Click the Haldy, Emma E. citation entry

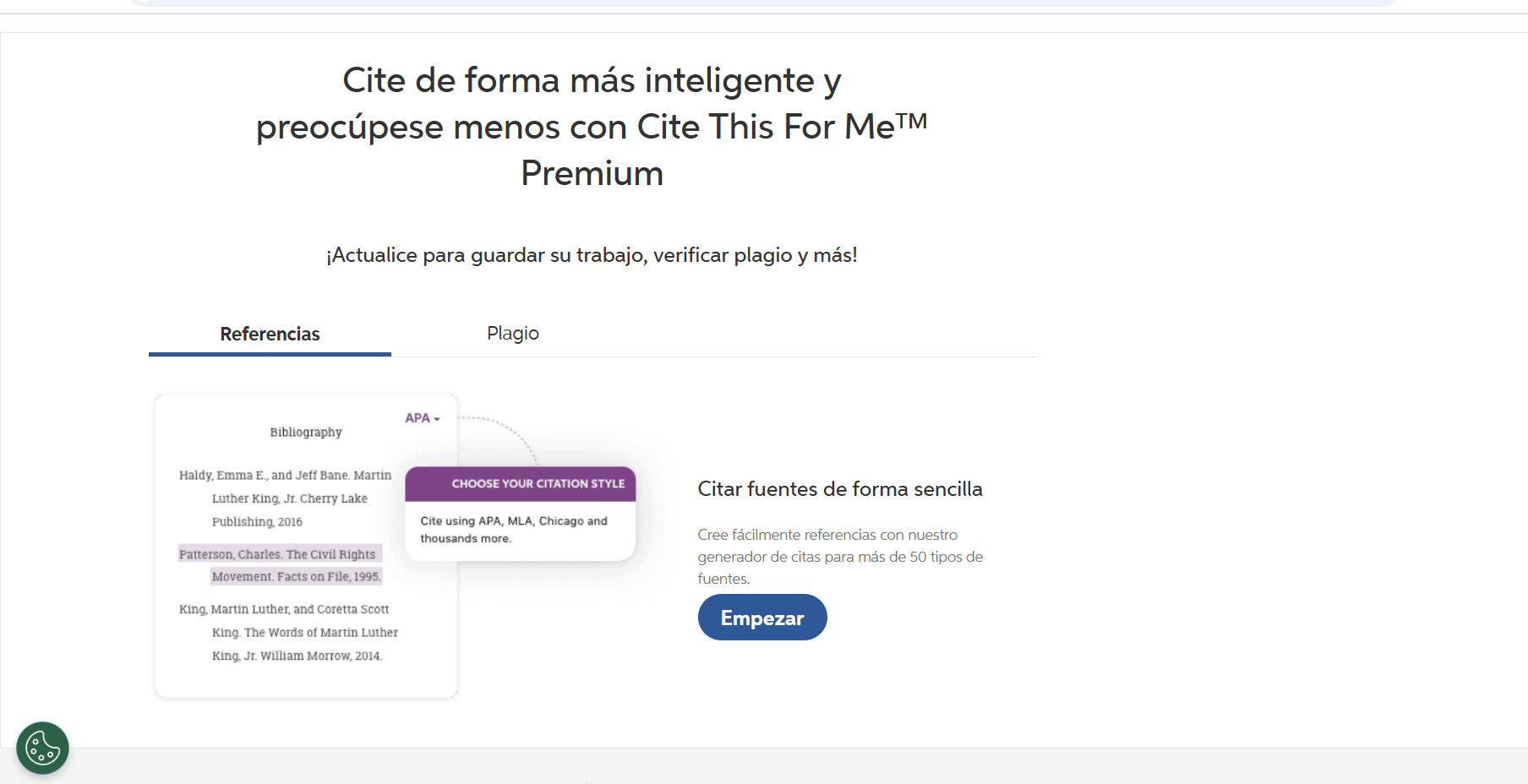tap(285, 476)
